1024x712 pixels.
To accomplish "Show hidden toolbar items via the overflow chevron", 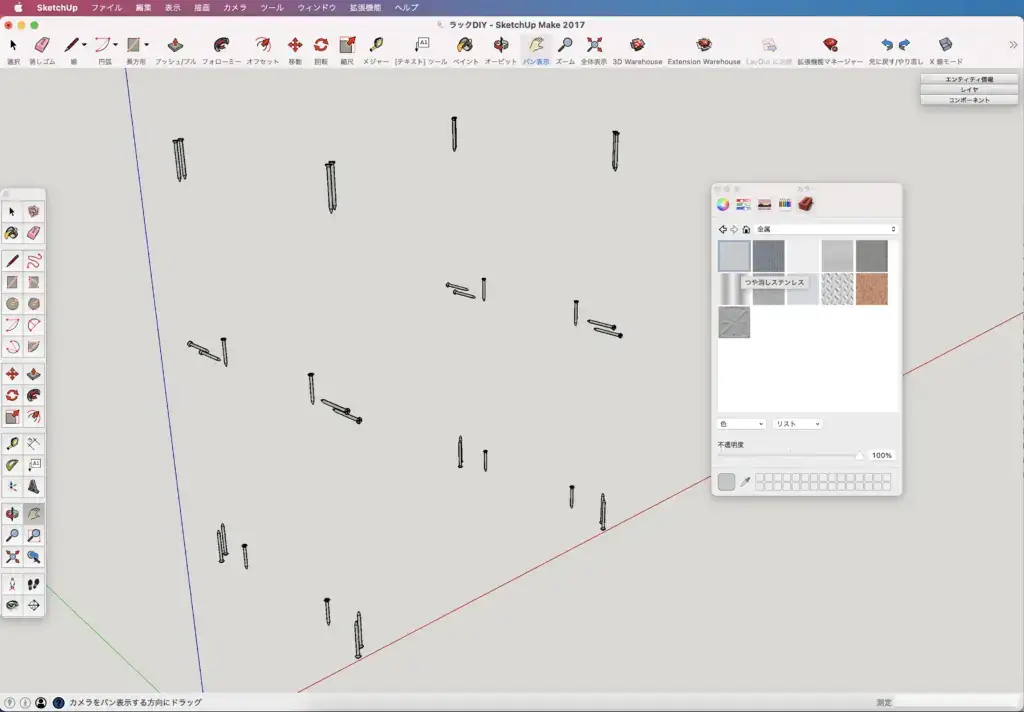I will (x=1013, y=44).
